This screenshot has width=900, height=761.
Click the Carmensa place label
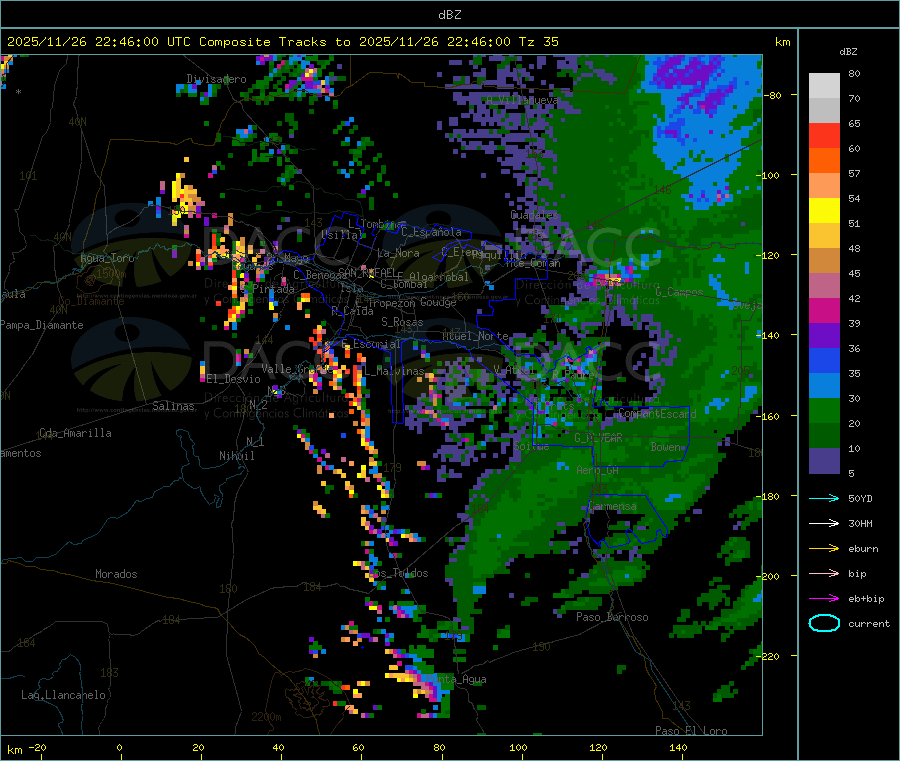(x=612, y=506)
